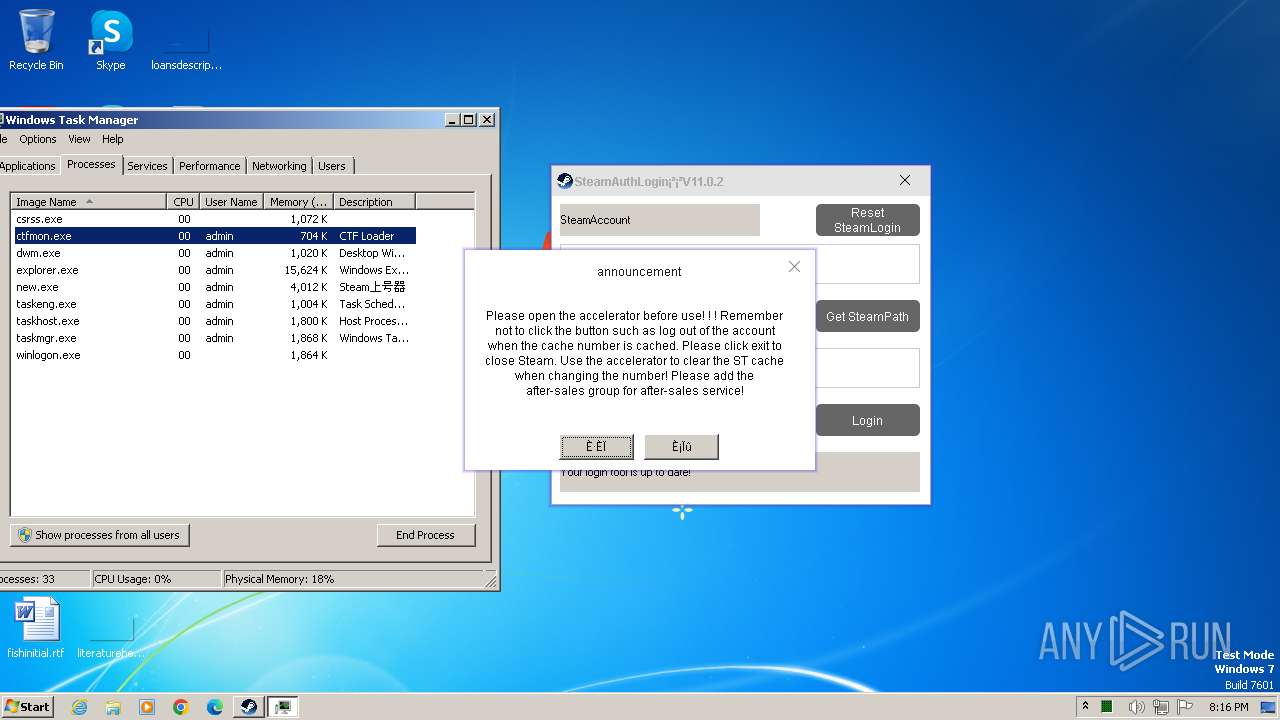The image size is (1280, 720).
Task: Switch to Users tab
Action: click(x=332, y=166)
